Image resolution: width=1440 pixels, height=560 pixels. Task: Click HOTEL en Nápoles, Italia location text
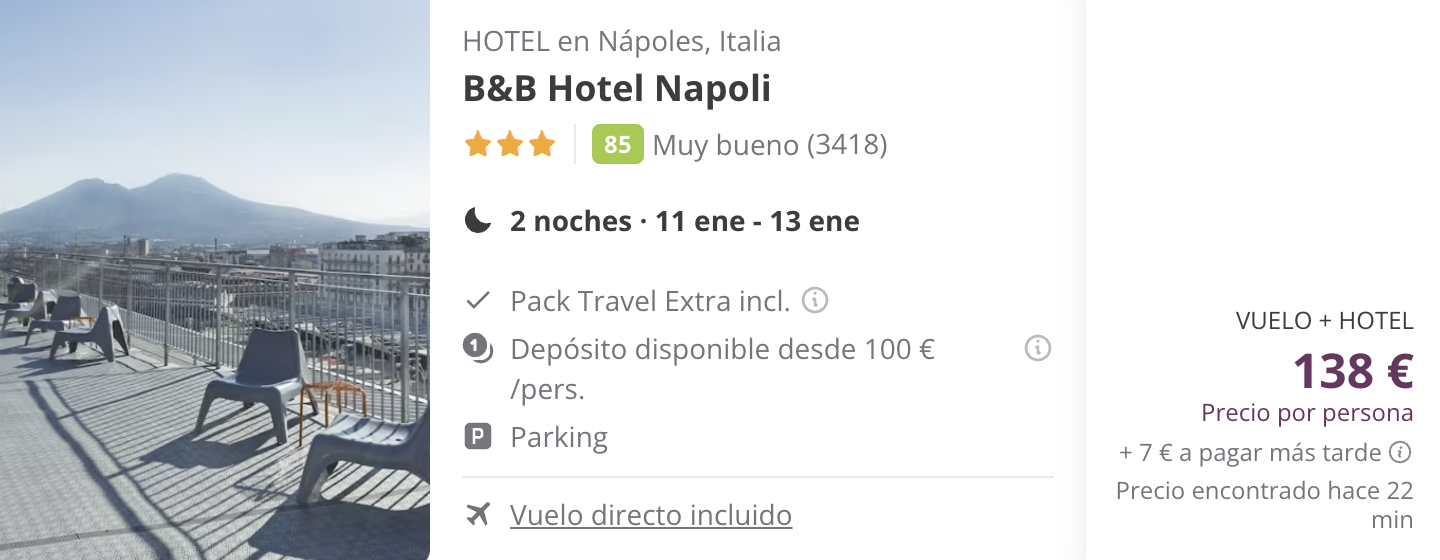coord(622,41)
